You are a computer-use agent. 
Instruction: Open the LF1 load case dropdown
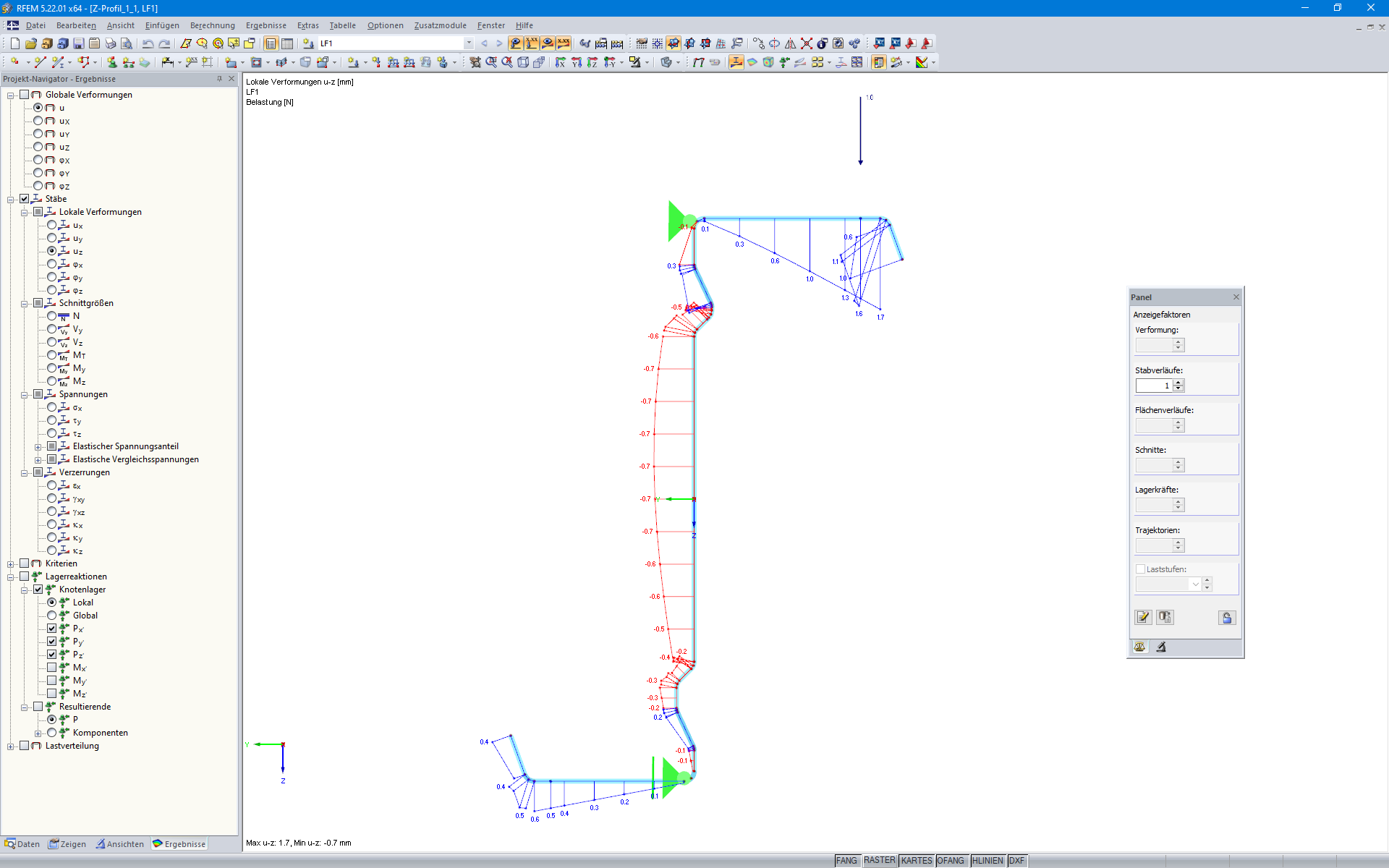point(469,43)
